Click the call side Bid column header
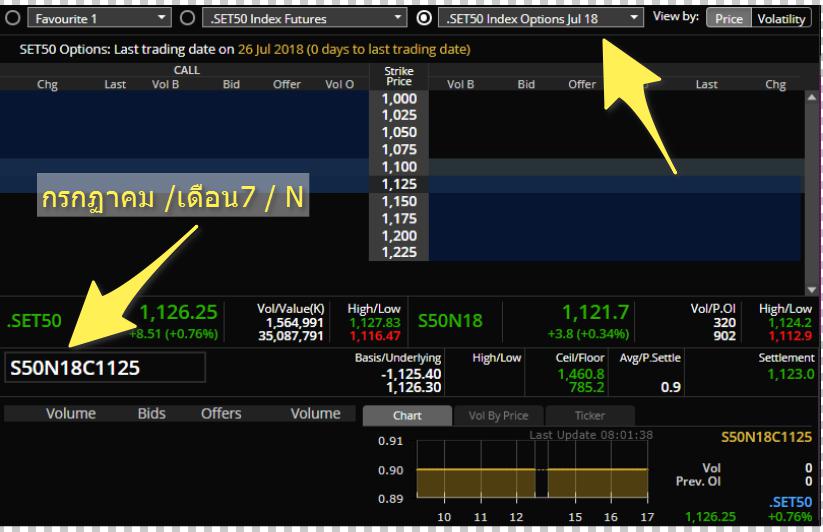This screenshot has height=532, width=823. tap(231, 84)
